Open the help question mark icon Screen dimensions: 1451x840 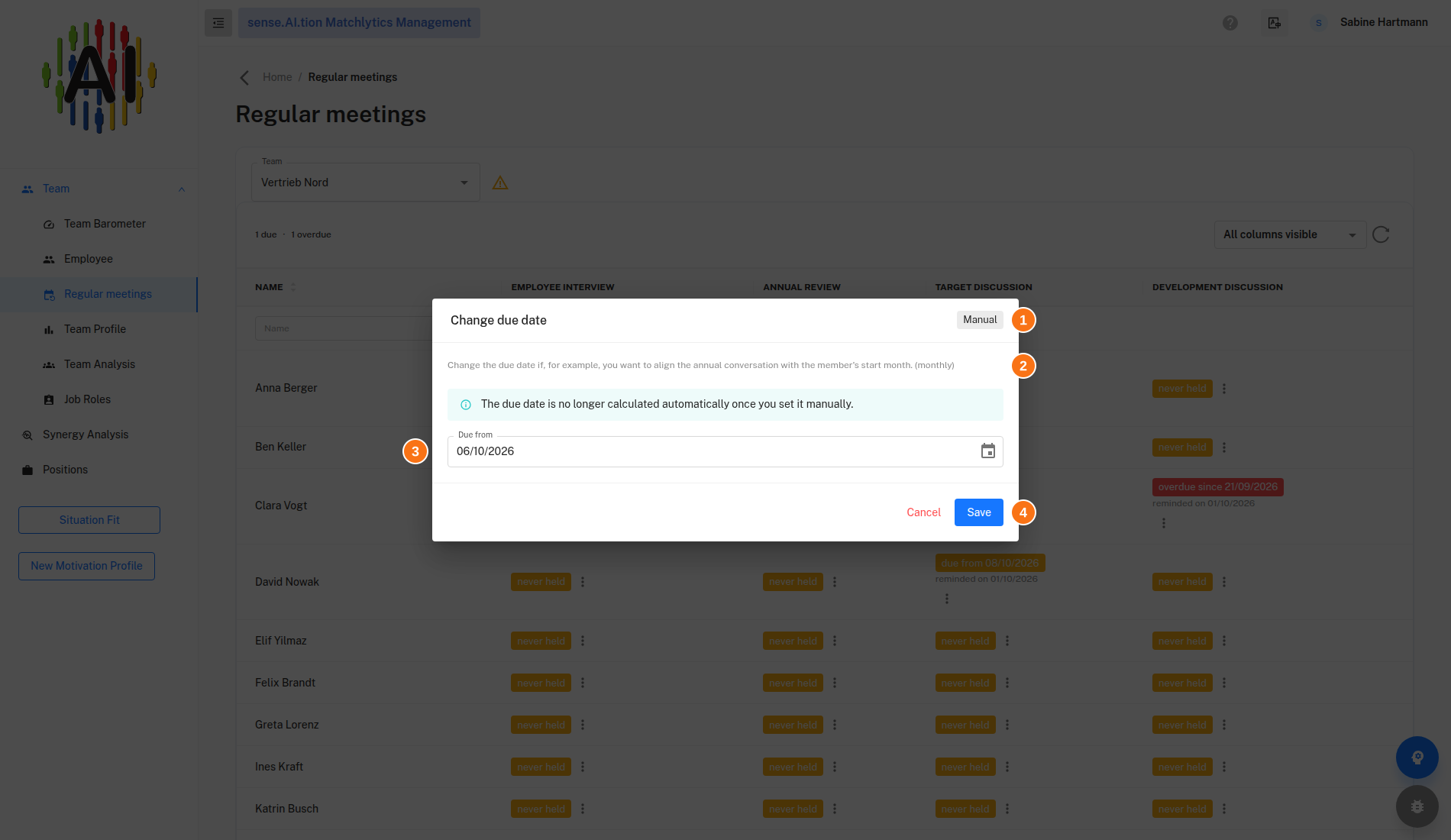pos(1230,23)
